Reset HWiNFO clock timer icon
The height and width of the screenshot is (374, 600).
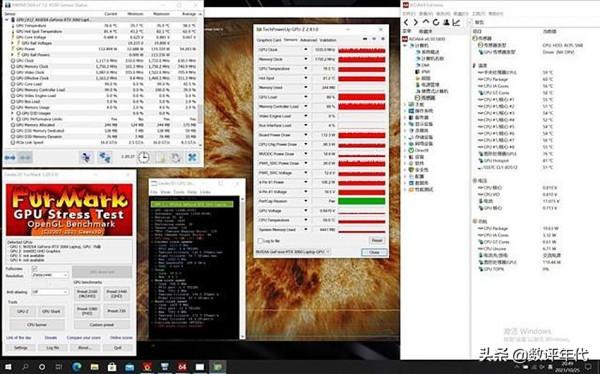[144, 157]
